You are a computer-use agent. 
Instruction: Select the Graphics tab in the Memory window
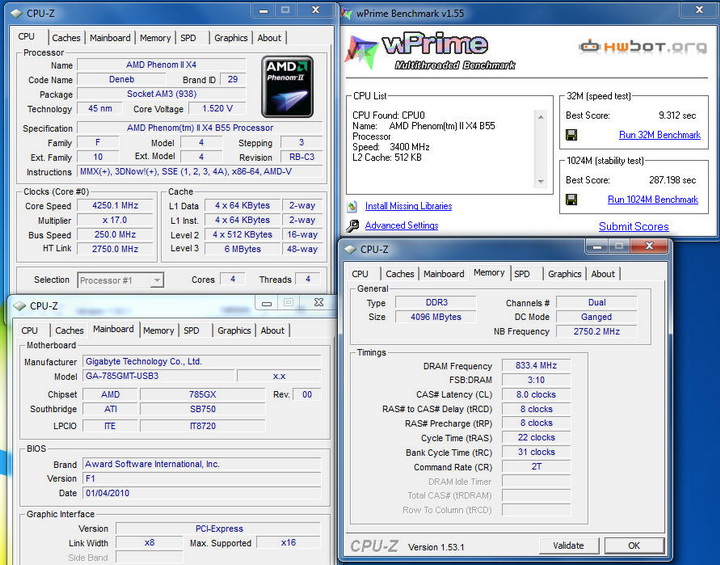(565, 274)
